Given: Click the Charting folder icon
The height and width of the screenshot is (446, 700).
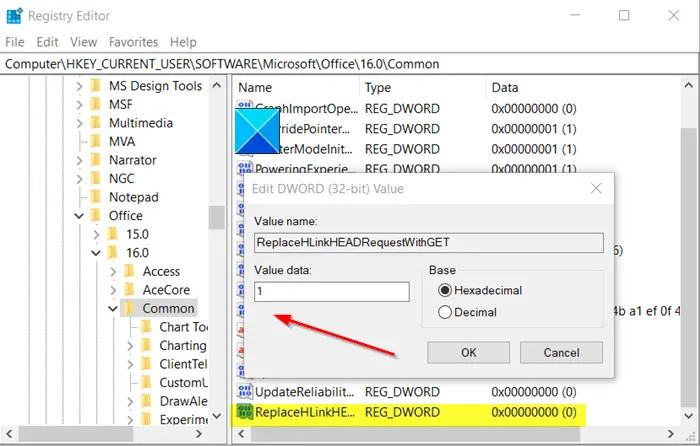Looking at the screenshot, I should pyautogui.click(x=146, y=345).
